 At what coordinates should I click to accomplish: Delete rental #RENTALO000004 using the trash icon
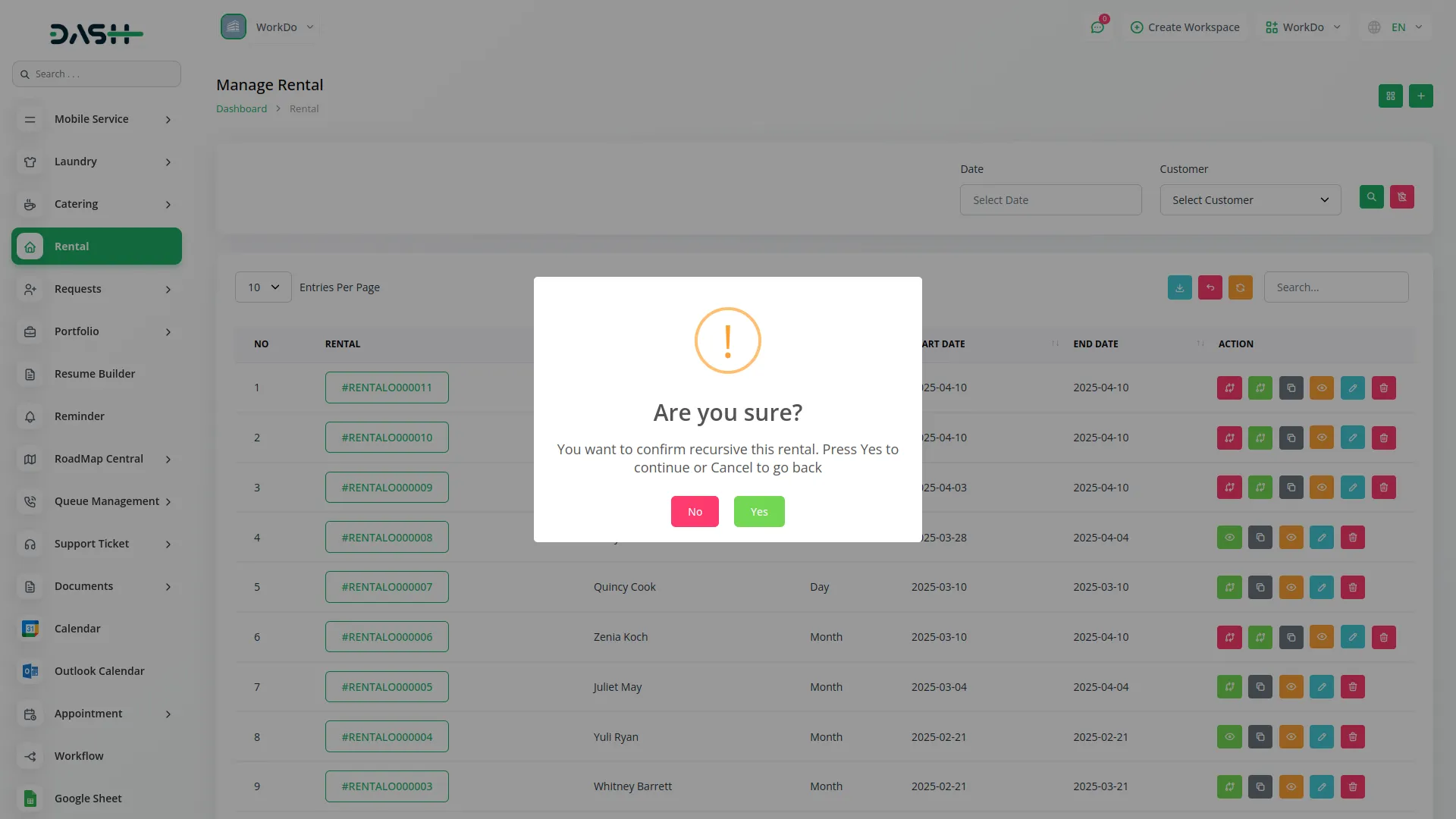pyautogui.click(x=1352, y=736)
